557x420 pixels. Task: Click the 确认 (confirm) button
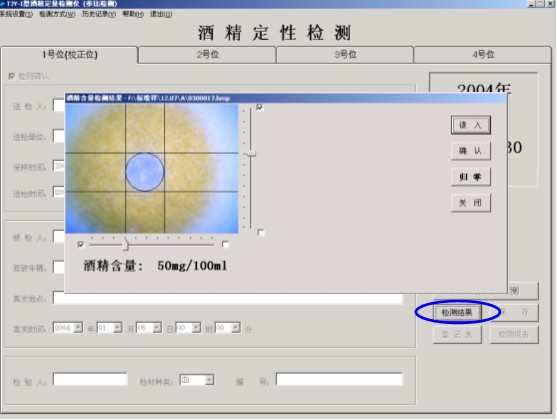click(x=471, y=151)
